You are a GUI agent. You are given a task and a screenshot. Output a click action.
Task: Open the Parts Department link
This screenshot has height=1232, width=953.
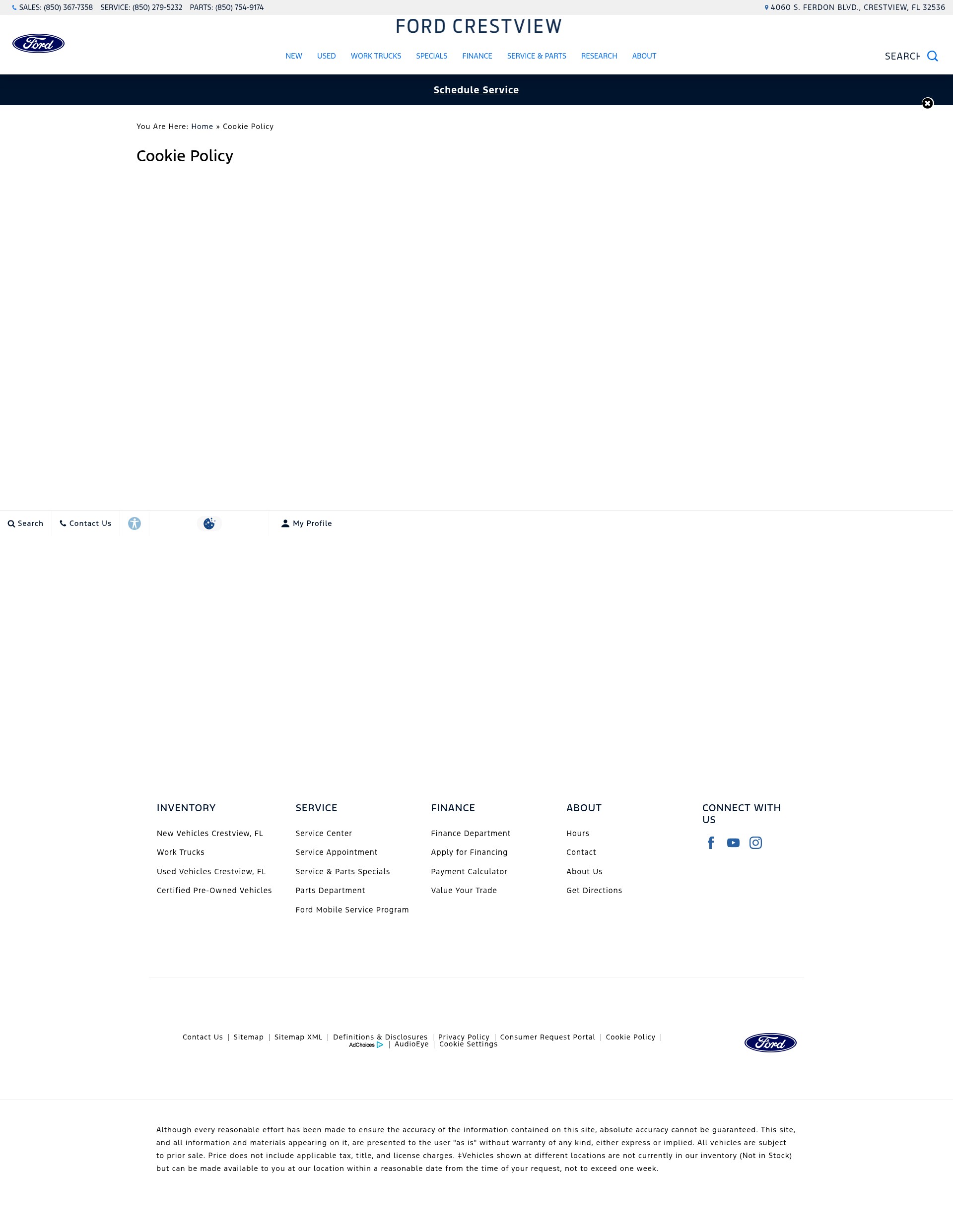(x=331, y=890)
